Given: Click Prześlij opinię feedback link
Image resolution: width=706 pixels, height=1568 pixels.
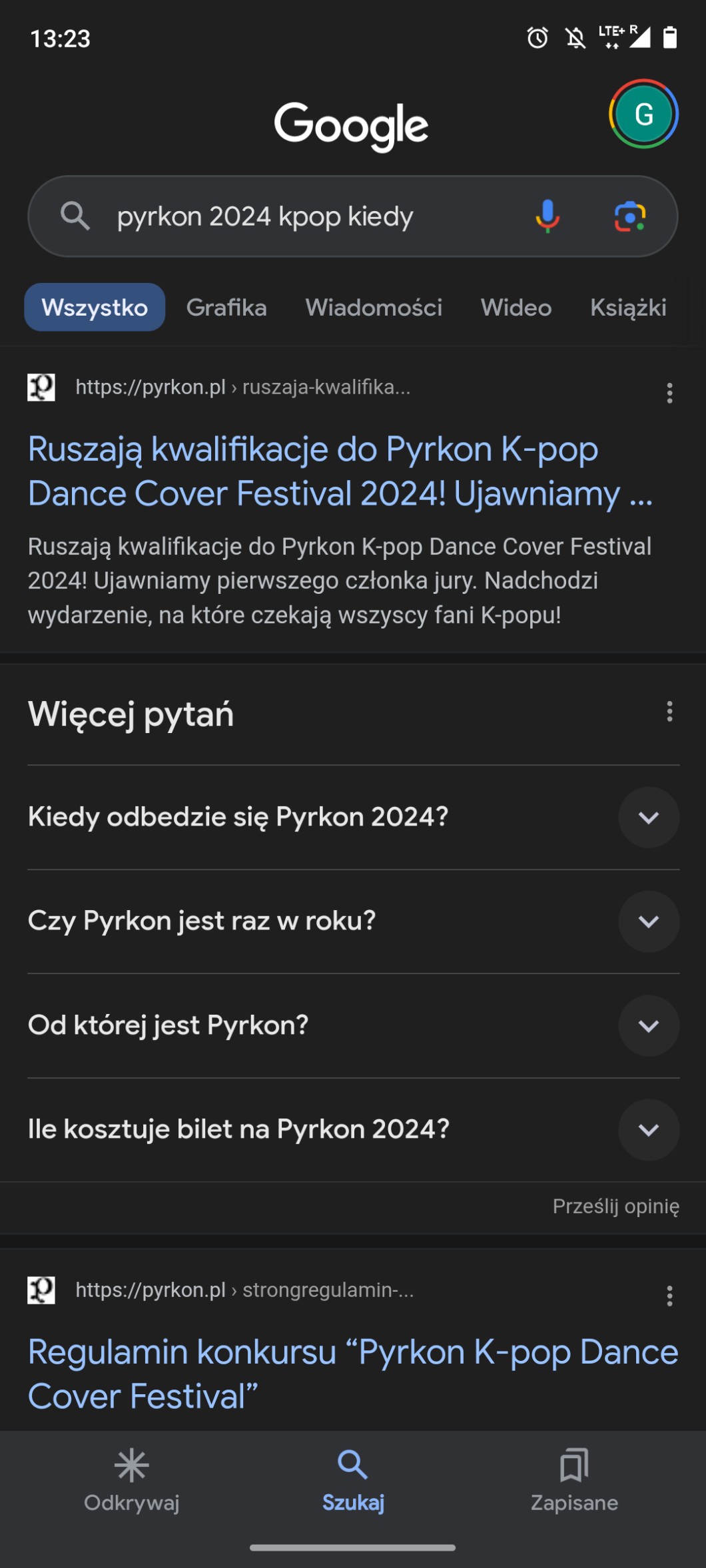Looking at the screenshot, I should [616, 1206].
